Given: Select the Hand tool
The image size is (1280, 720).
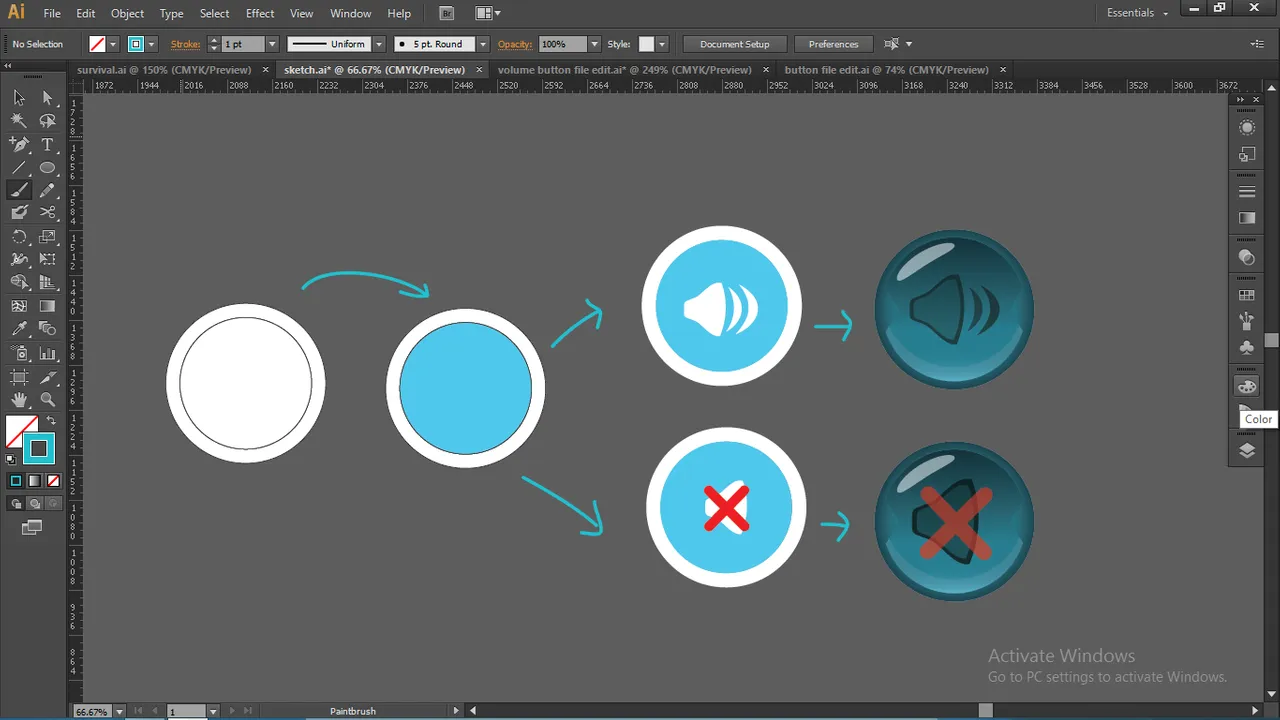Looking at the screenshot, I should coord(19,400).
